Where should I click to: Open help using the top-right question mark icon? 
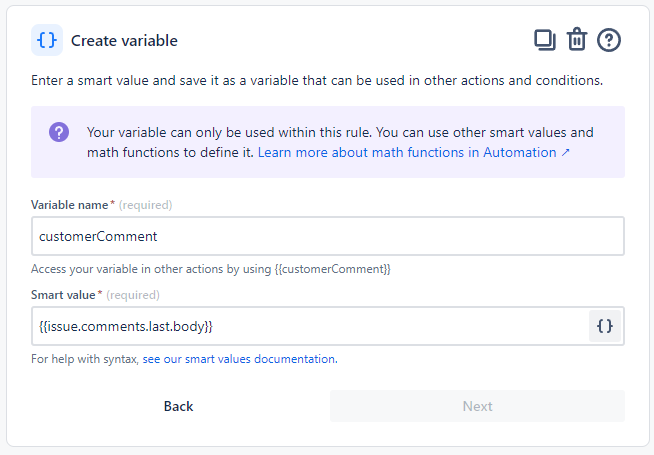[x=609, y=40]
